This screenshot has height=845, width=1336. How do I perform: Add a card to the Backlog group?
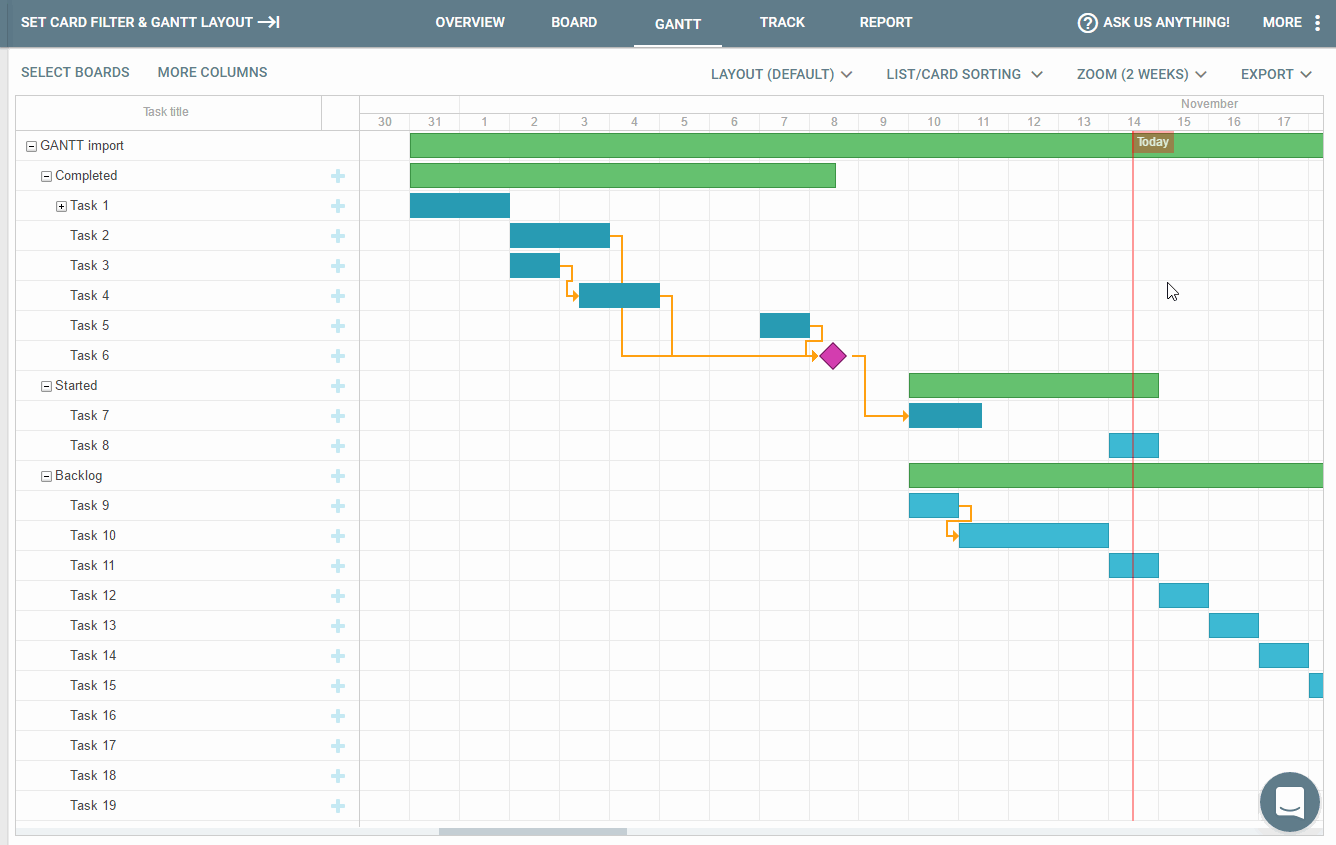(x=339, y=475)
